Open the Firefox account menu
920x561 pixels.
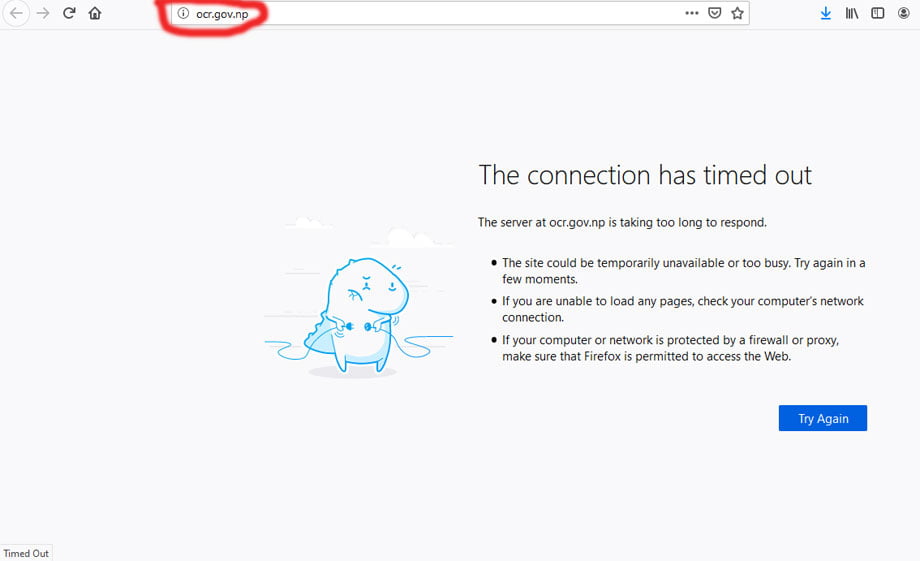click(x=904, y=14)
